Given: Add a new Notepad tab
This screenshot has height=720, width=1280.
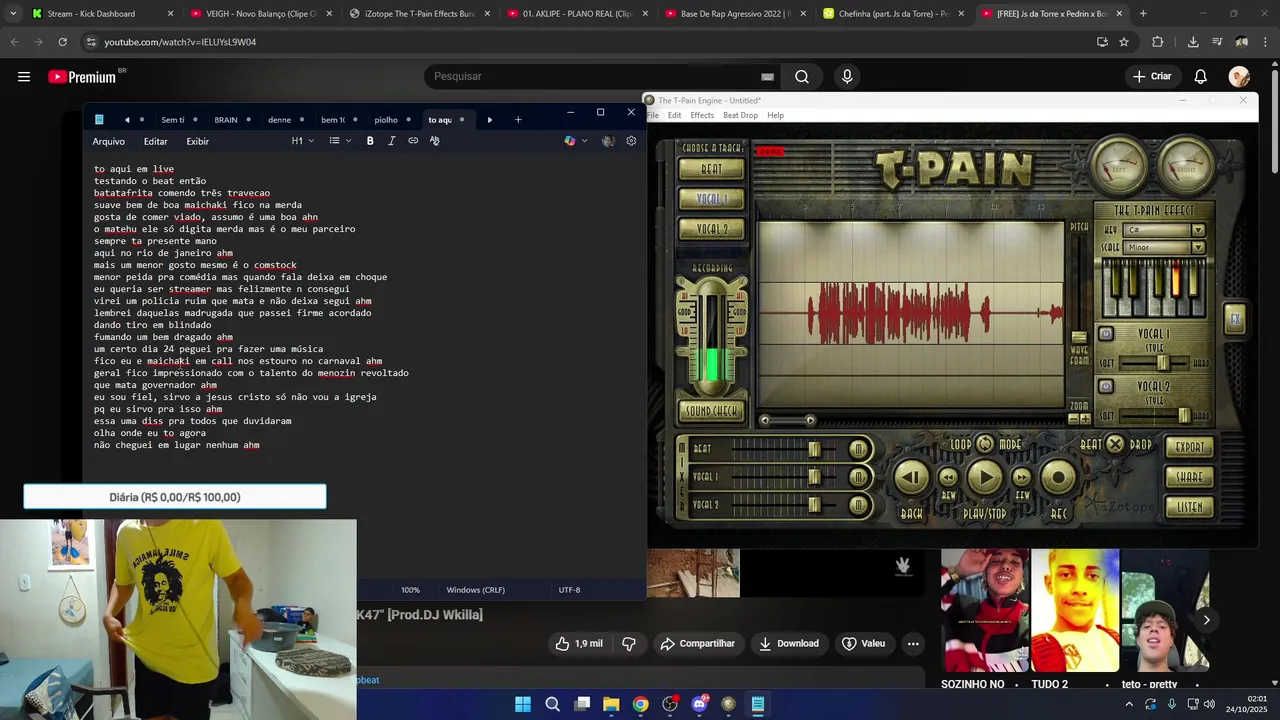Looking at the screenshot, I should coord(518,120).
